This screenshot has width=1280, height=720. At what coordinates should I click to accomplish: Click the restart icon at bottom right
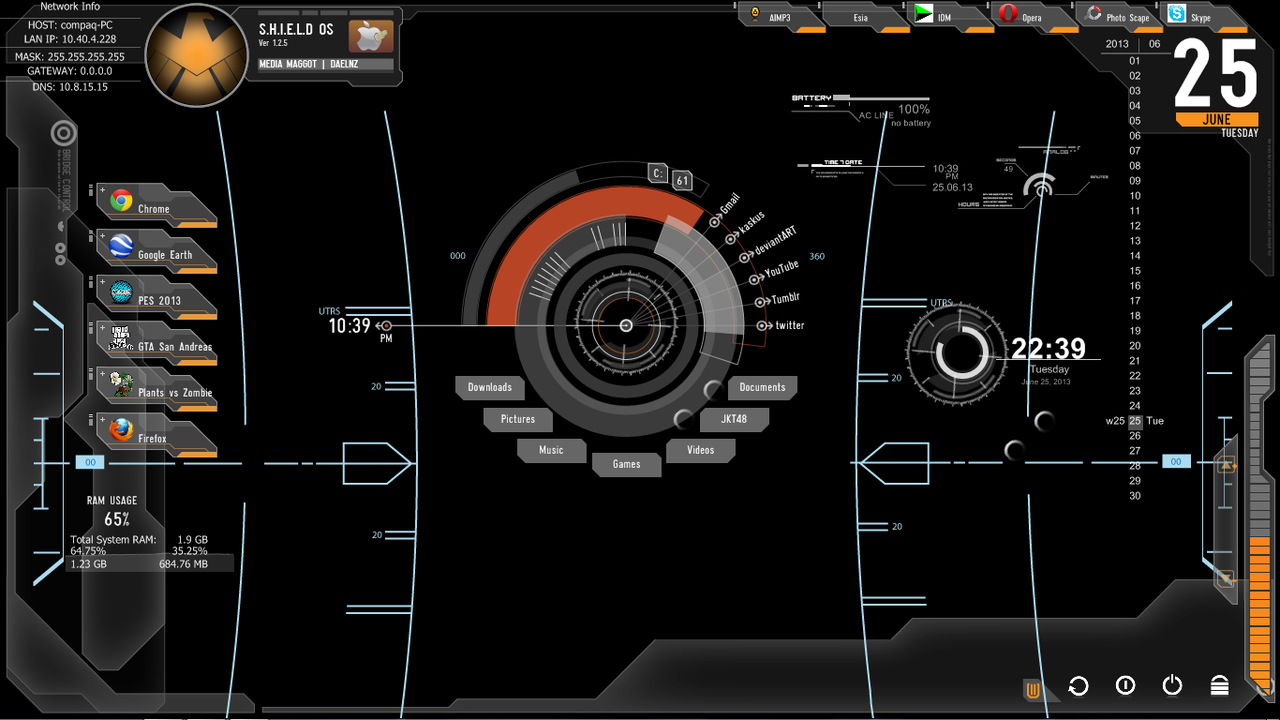point(1078,686)
